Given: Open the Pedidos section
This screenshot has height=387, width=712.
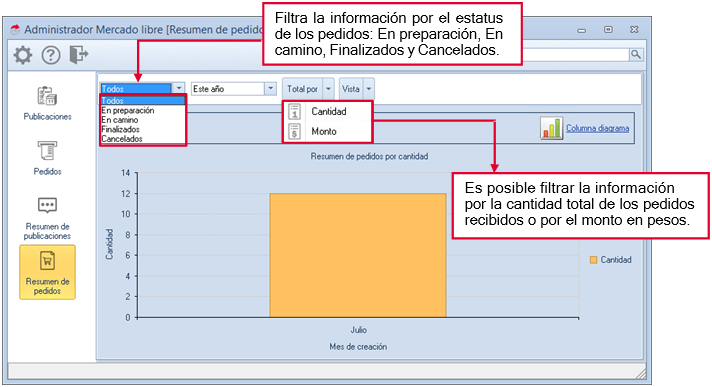Looking at the screenshot, I should pos(47,158).
